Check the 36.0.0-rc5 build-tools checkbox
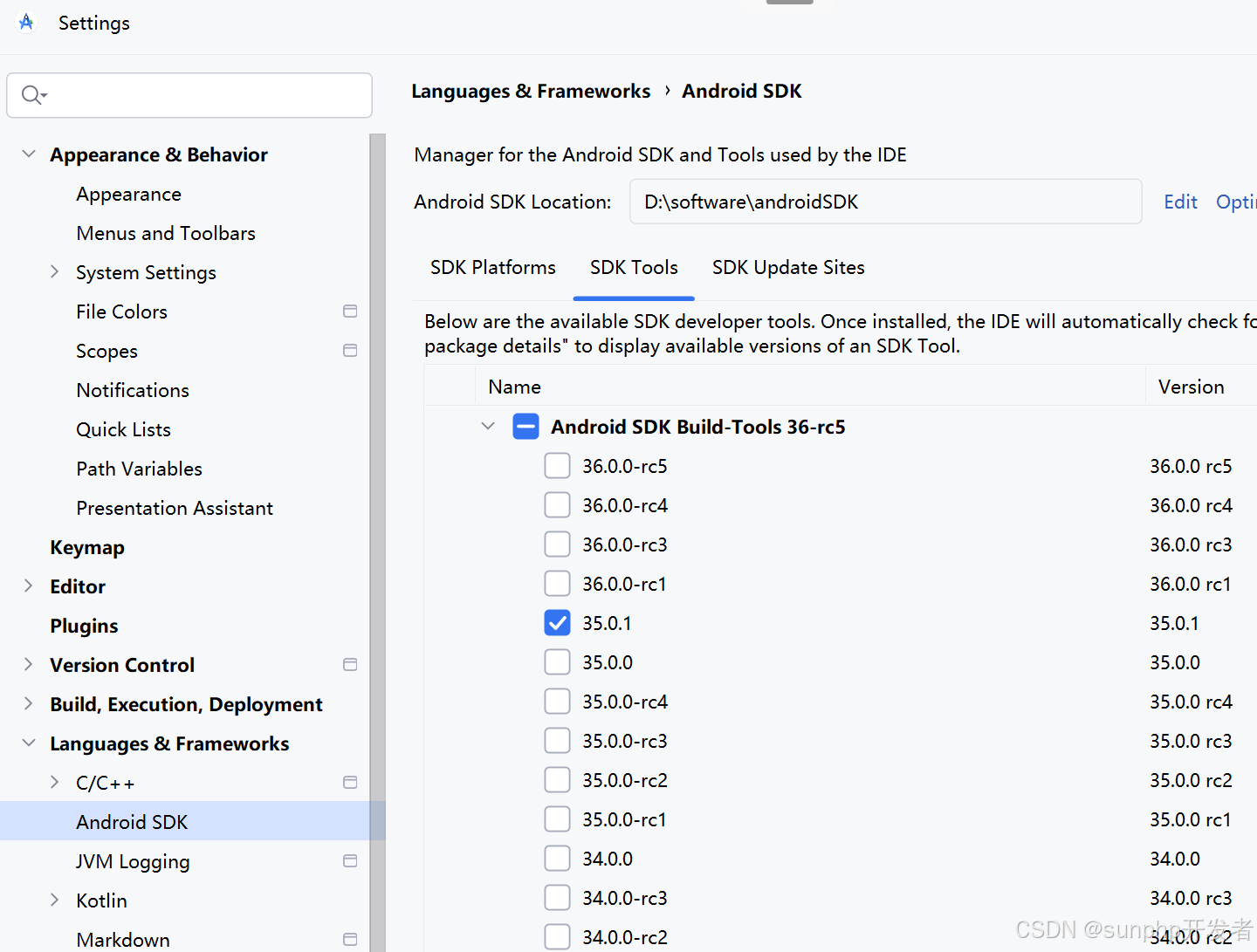The height and width of the screenshot is (952, 1257). coord(557,466)
